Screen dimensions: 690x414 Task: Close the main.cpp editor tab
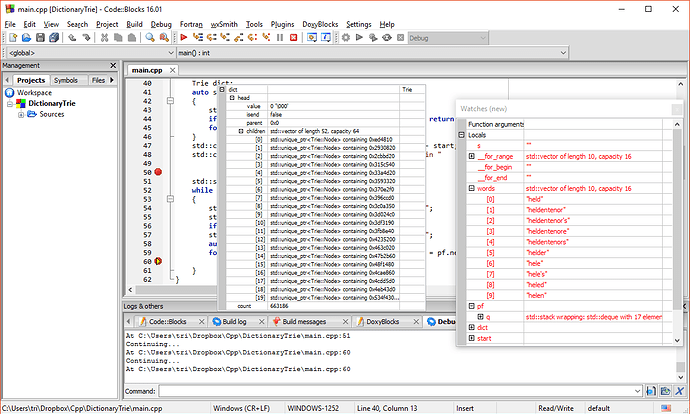(x=172, y=70)
